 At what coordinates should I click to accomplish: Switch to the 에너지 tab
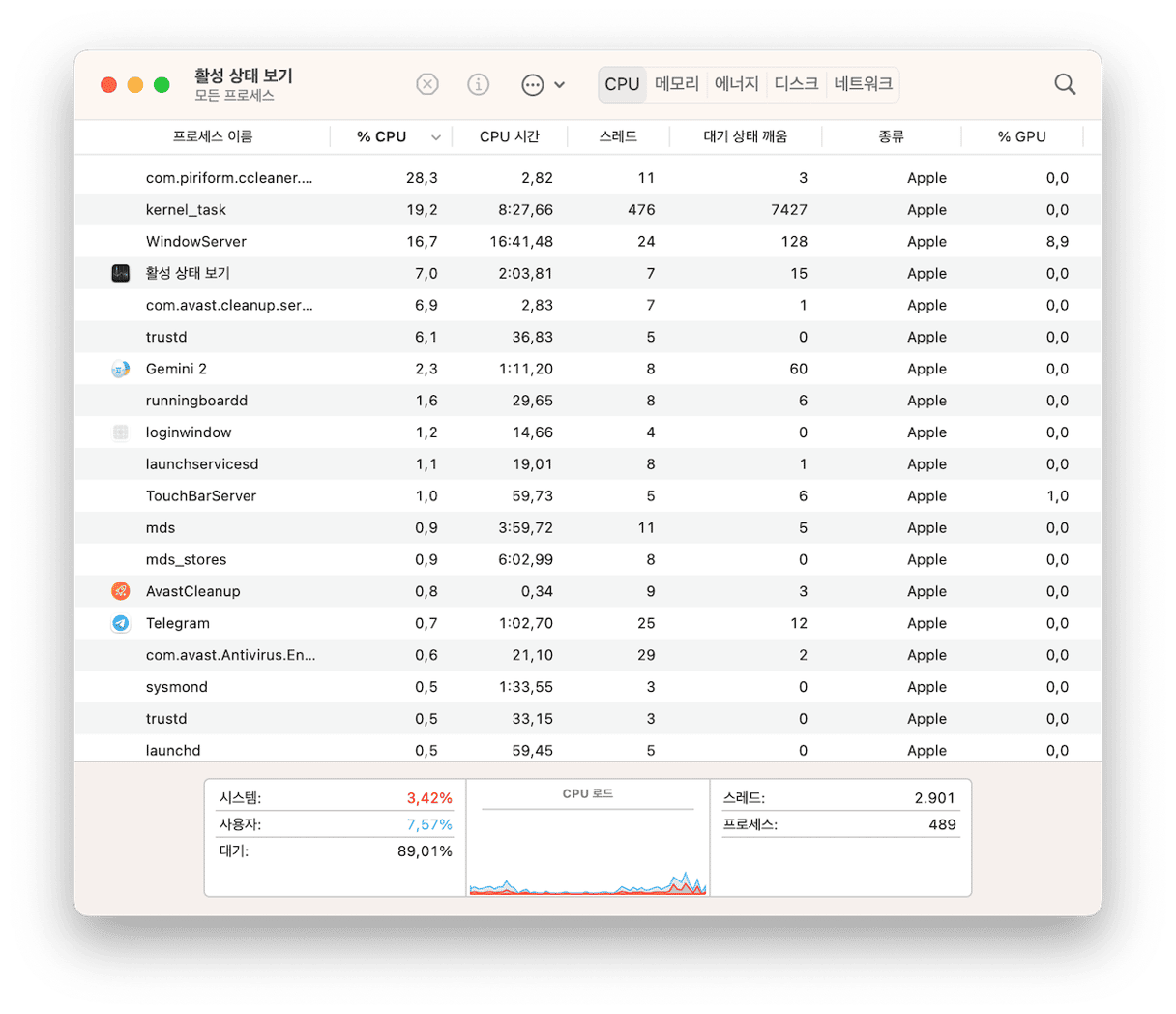click(737, 84)
